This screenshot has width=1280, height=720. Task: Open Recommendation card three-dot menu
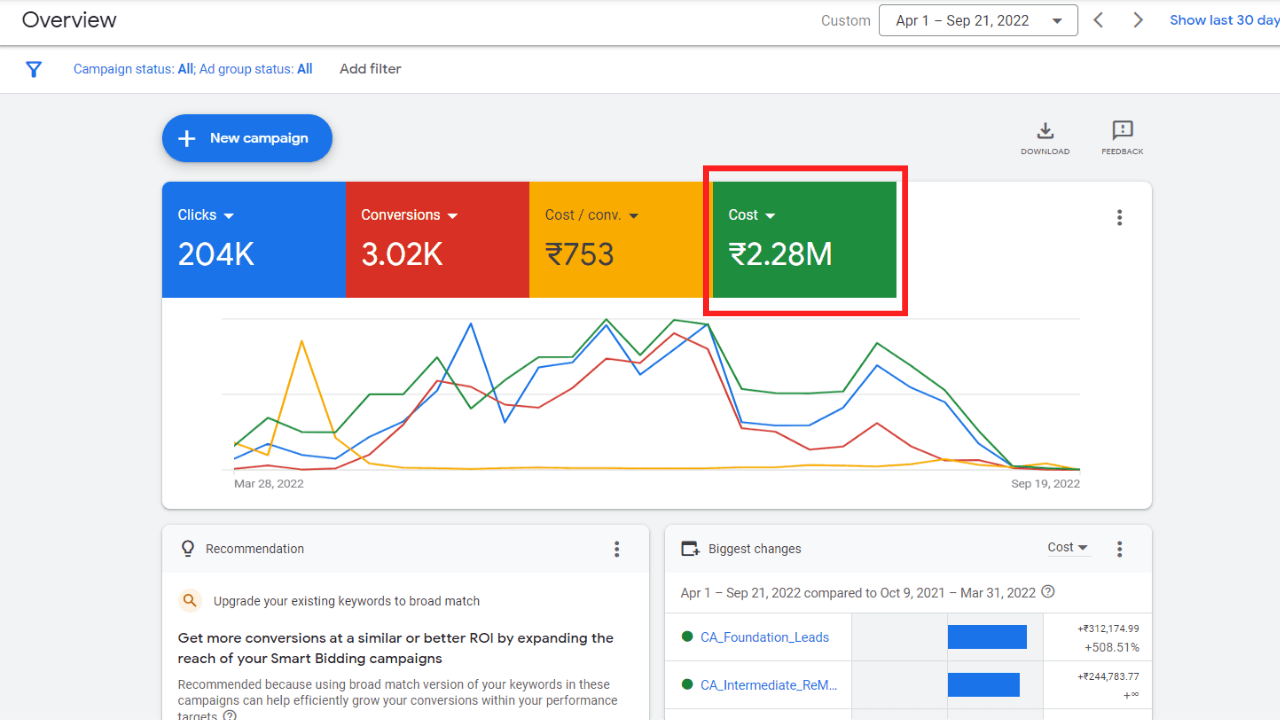pos(616,549)
